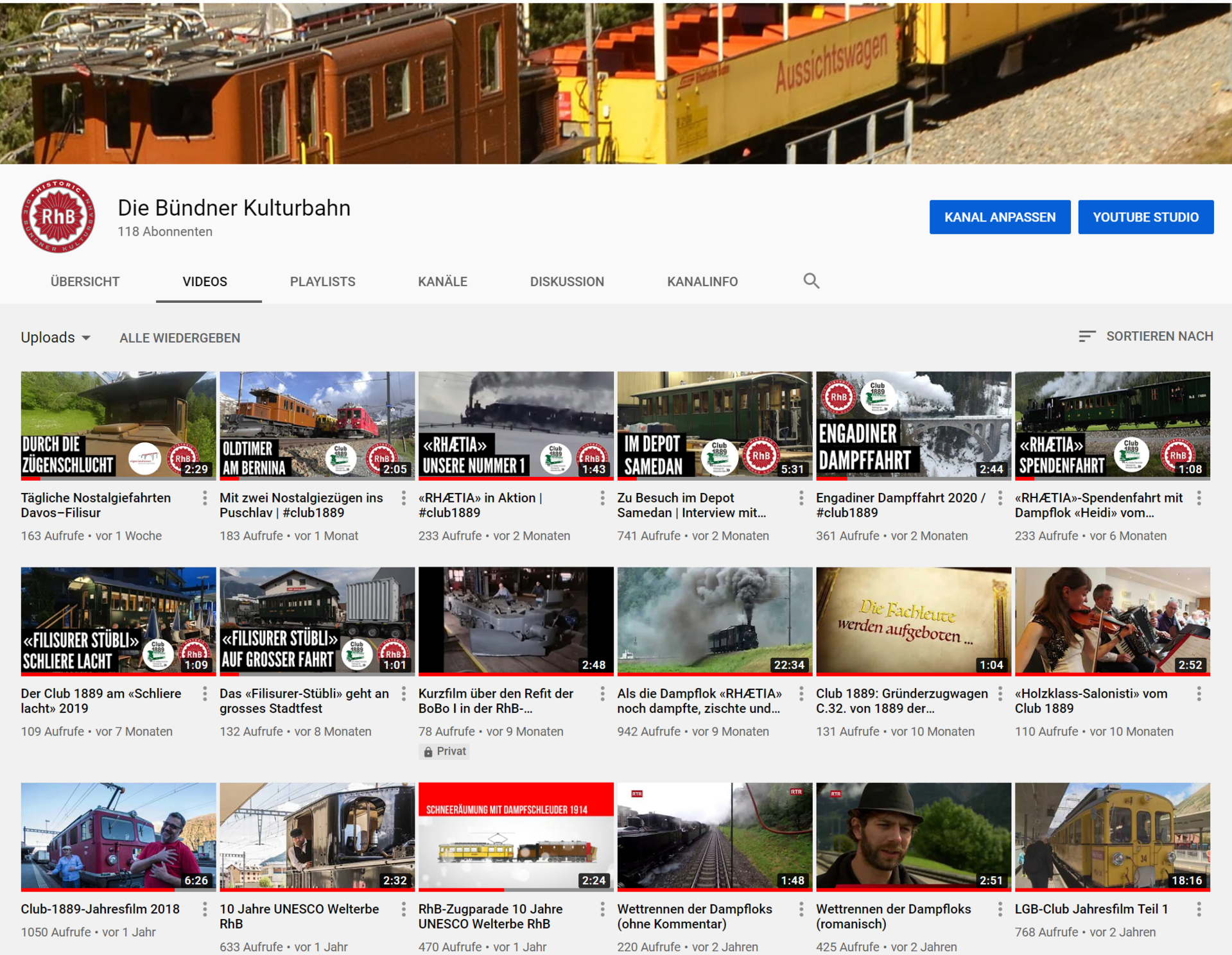The height and width of the screenshot is (955, 1232).
Task: Play «Filisurer Stübli» Schliere lacht thumbnail
Action: coord(118,621)
